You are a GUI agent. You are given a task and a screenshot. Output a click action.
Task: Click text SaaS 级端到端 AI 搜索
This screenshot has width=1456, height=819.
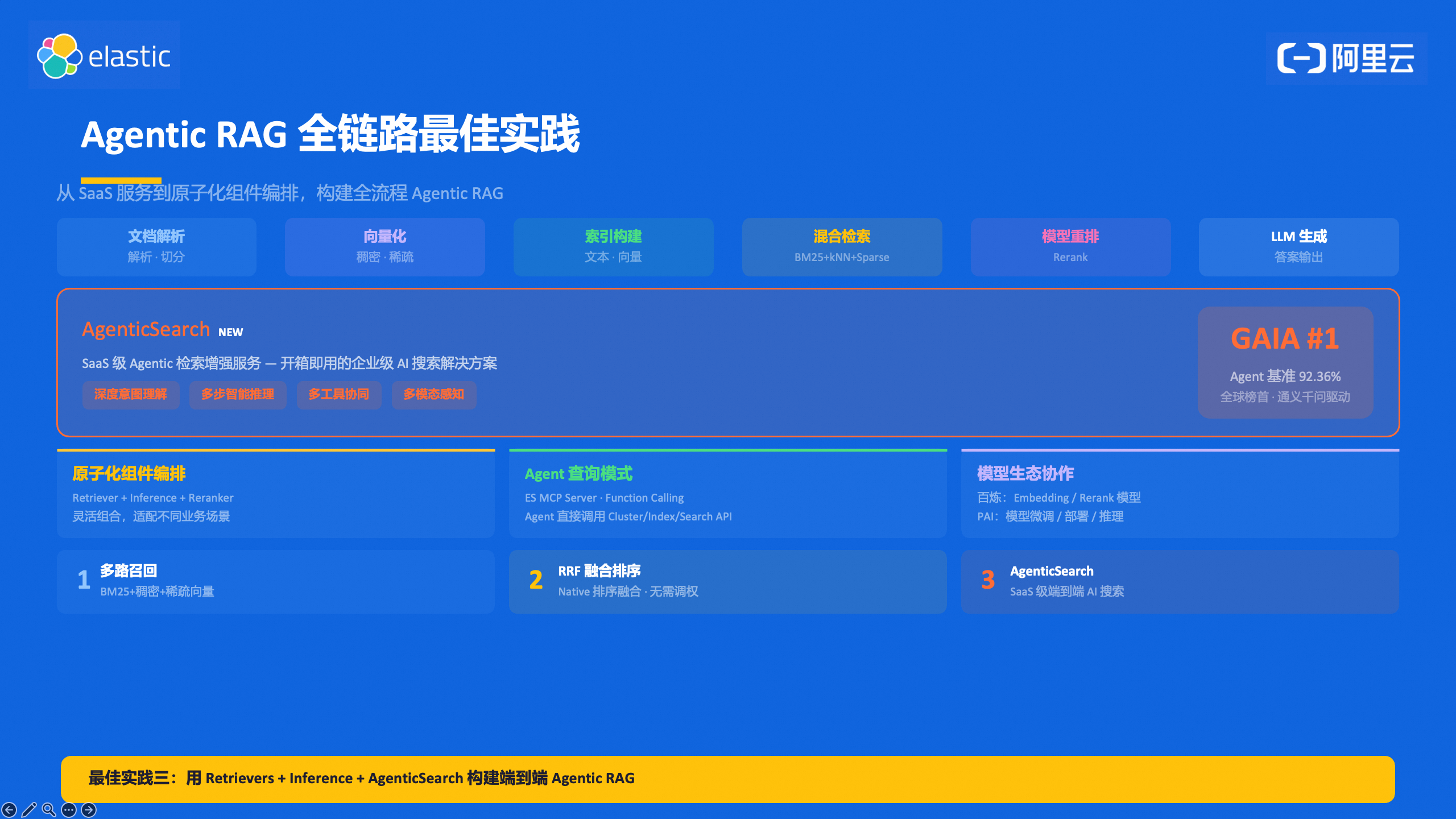(1067, 591)
